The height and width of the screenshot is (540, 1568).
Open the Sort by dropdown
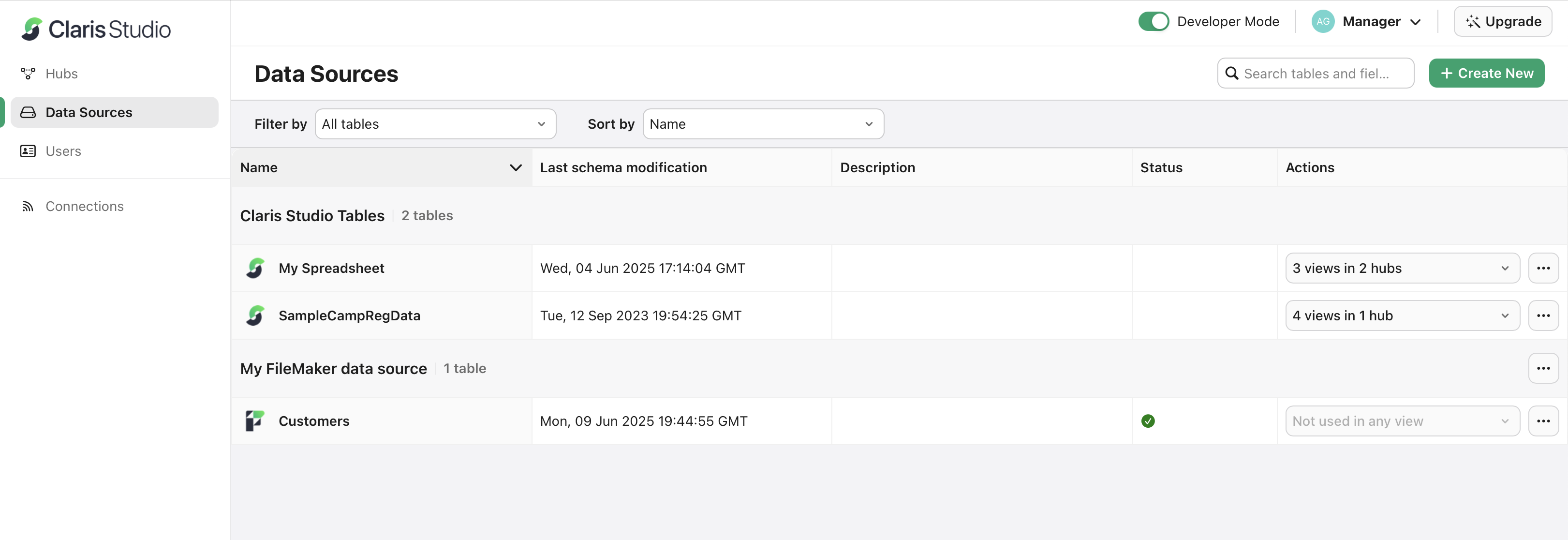[x=763, y=123]
